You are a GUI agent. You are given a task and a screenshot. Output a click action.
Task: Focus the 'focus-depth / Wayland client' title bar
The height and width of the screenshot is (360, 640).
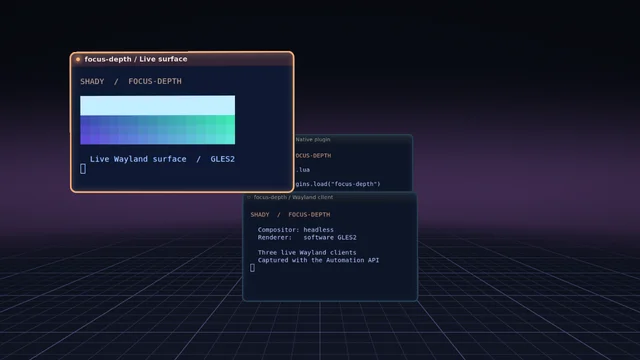(x=330, y=198)
